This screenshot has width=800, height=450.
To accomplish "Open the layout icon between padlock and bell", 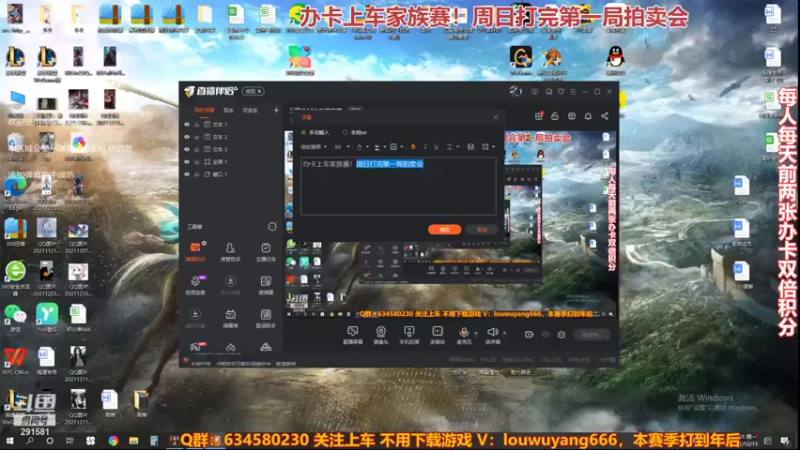I will tap(571, 116).
